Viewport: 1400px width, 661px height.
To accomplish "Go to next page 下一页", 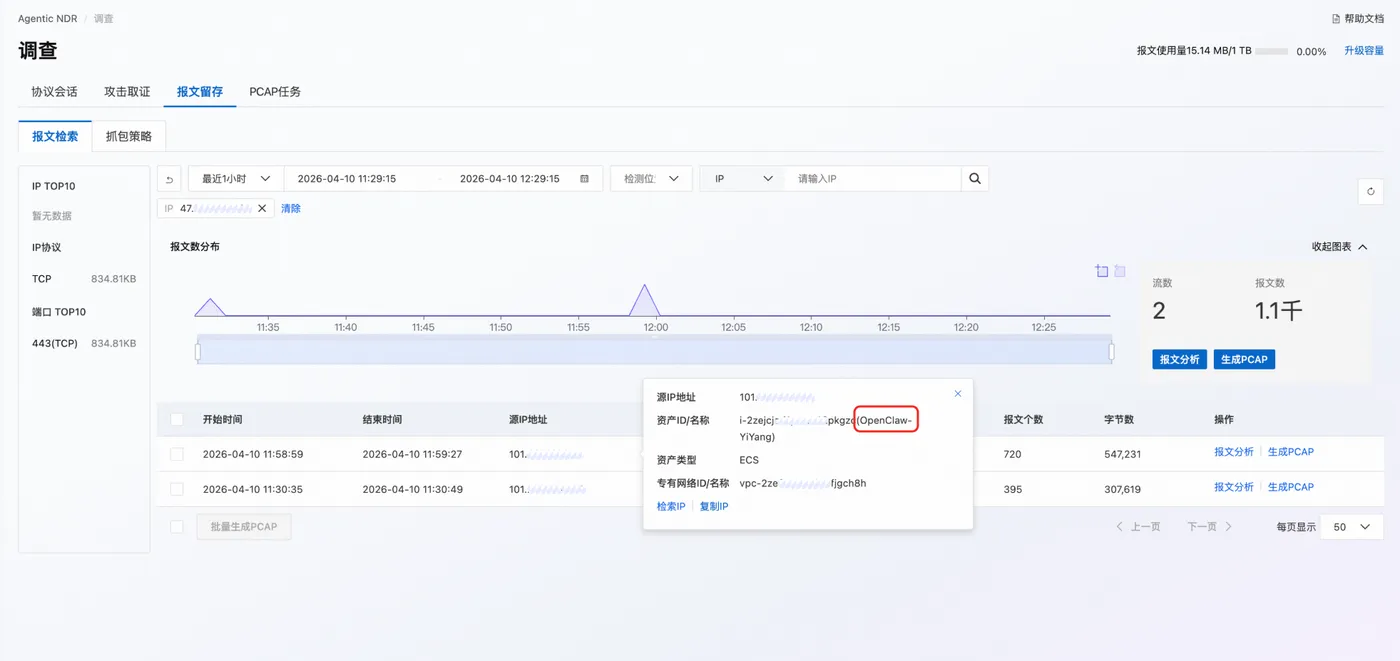I will pyautogui.click(x=1210, y=527).
